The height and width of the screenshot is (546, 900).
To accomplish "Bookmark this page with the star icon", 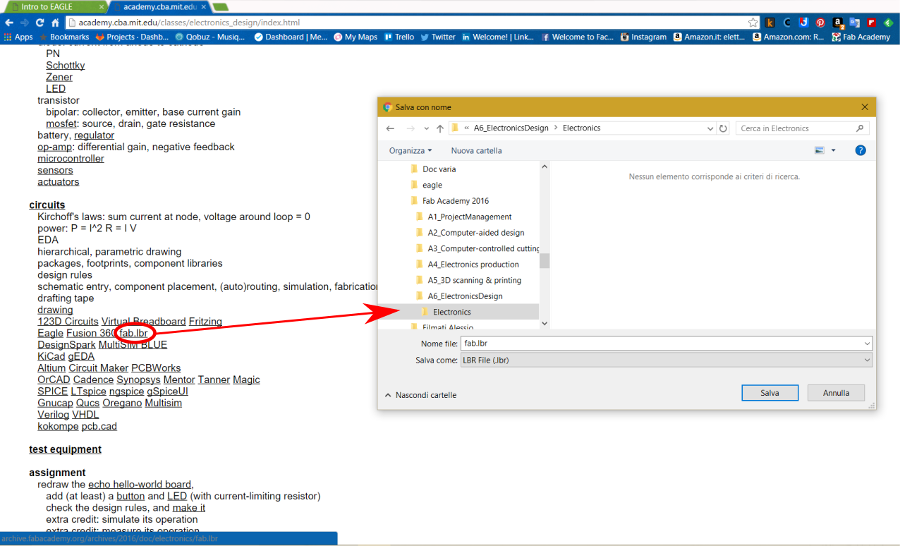I will [x=752, y=22].
